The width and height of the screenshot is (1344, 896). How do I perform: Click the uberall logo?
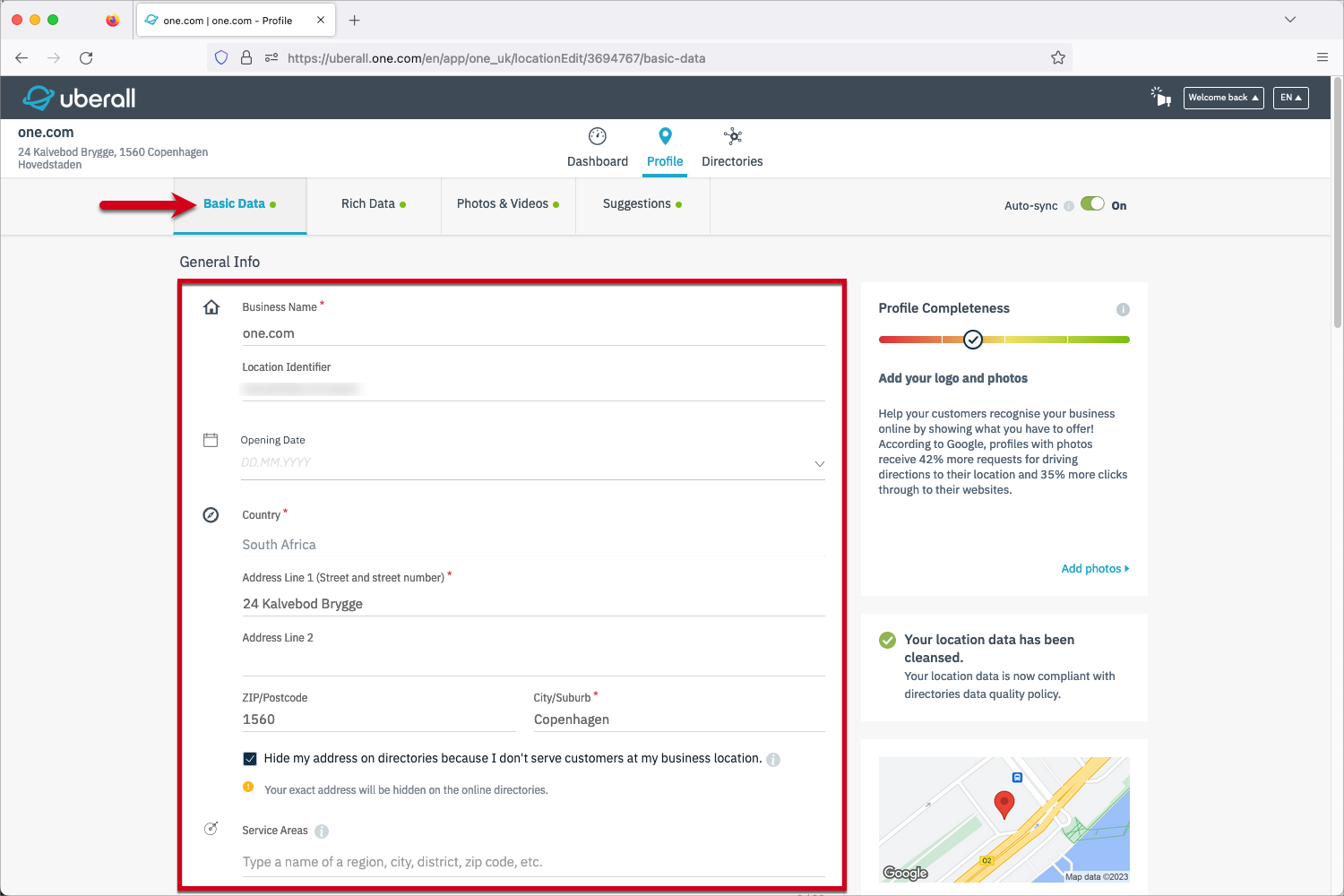tap(80, 98)
